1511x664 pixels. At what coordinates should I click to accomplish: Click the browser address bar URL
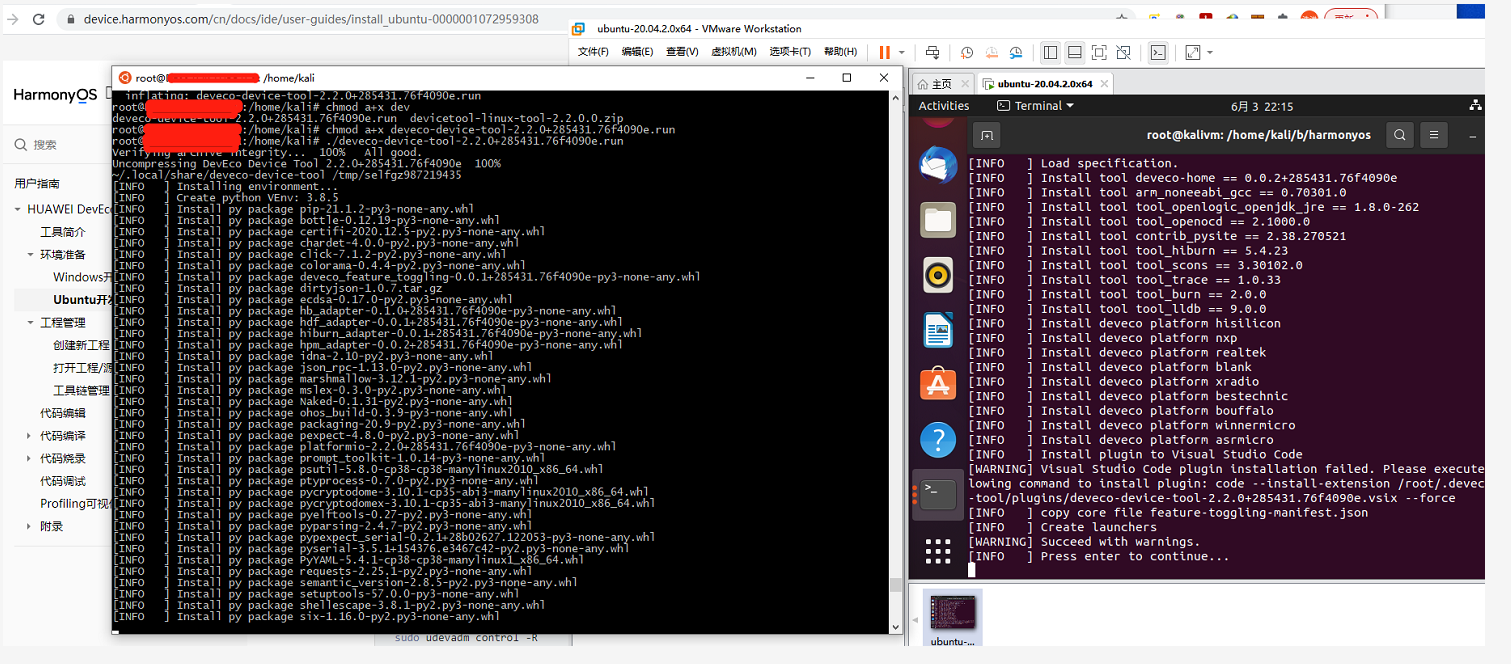click(311, 19)
